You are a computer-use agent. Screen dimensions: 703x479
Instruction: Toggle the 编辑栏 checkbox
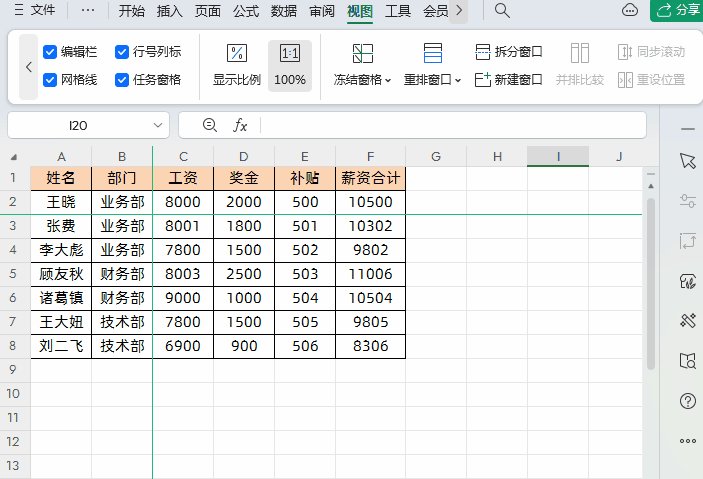(50, 52)
